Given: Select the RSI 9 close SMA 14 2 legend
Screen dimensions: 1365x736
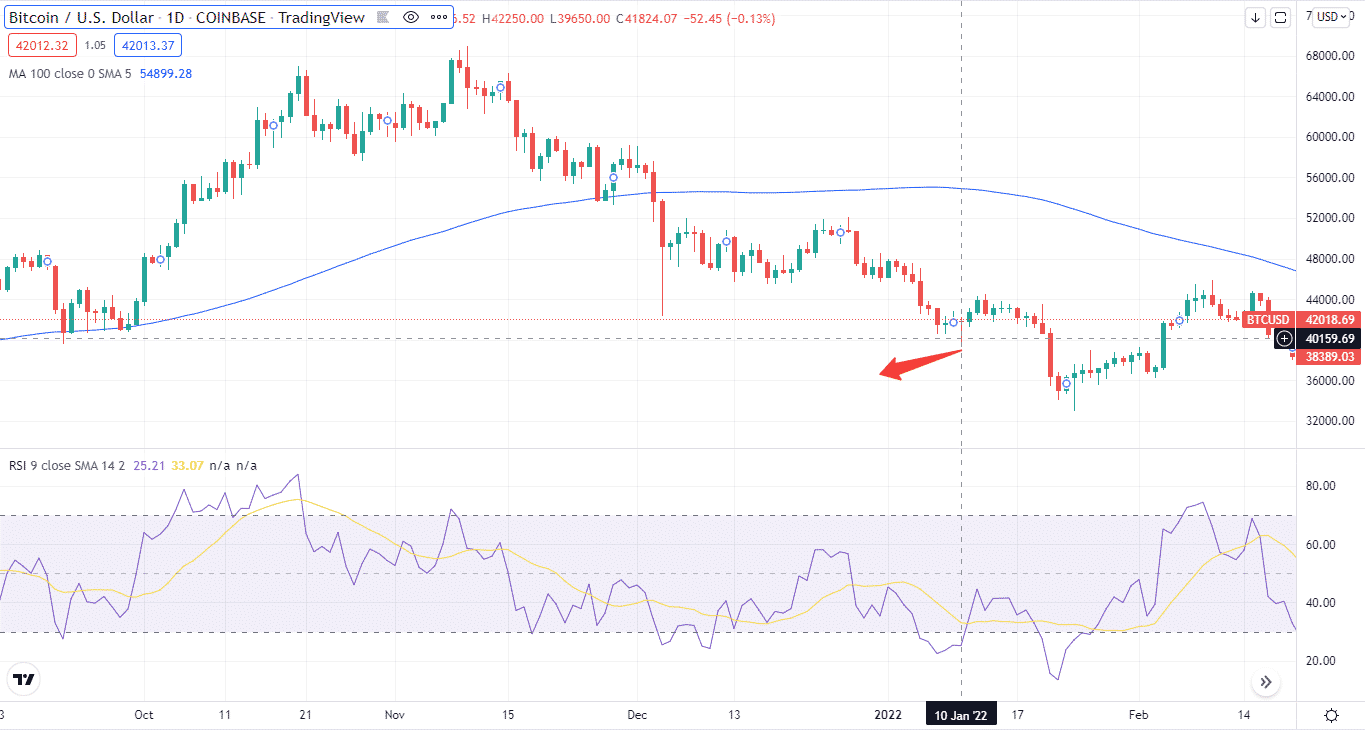Looking at the screenshot, I should point(67,466).
